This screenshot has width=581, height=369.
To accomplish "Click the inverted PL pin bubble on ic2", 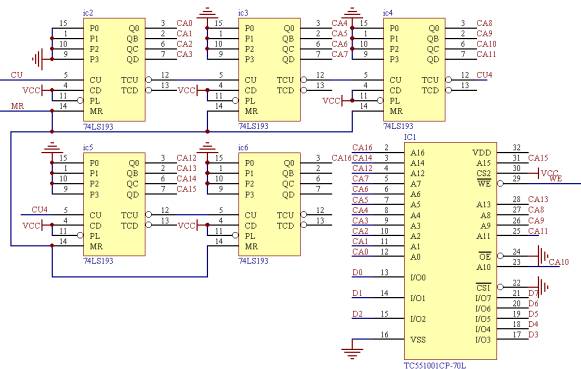I will 80,100.
